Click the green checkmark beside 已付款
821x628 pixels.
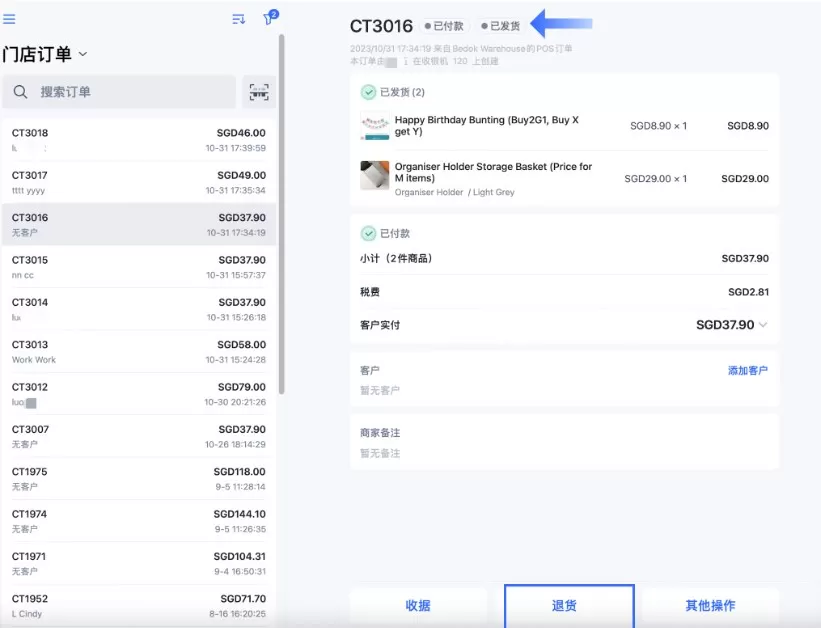[x=367, y=233]
